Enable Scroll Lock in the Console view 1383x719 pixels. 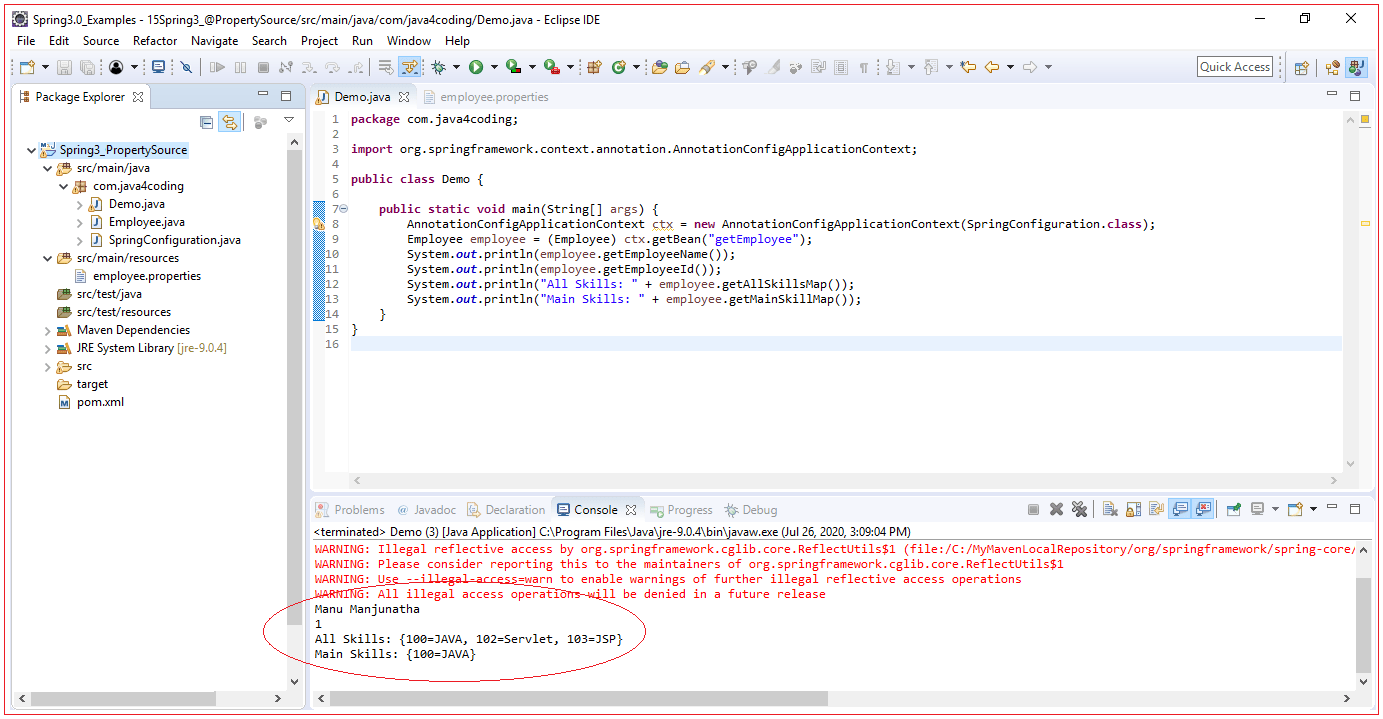click(1133, 509)
